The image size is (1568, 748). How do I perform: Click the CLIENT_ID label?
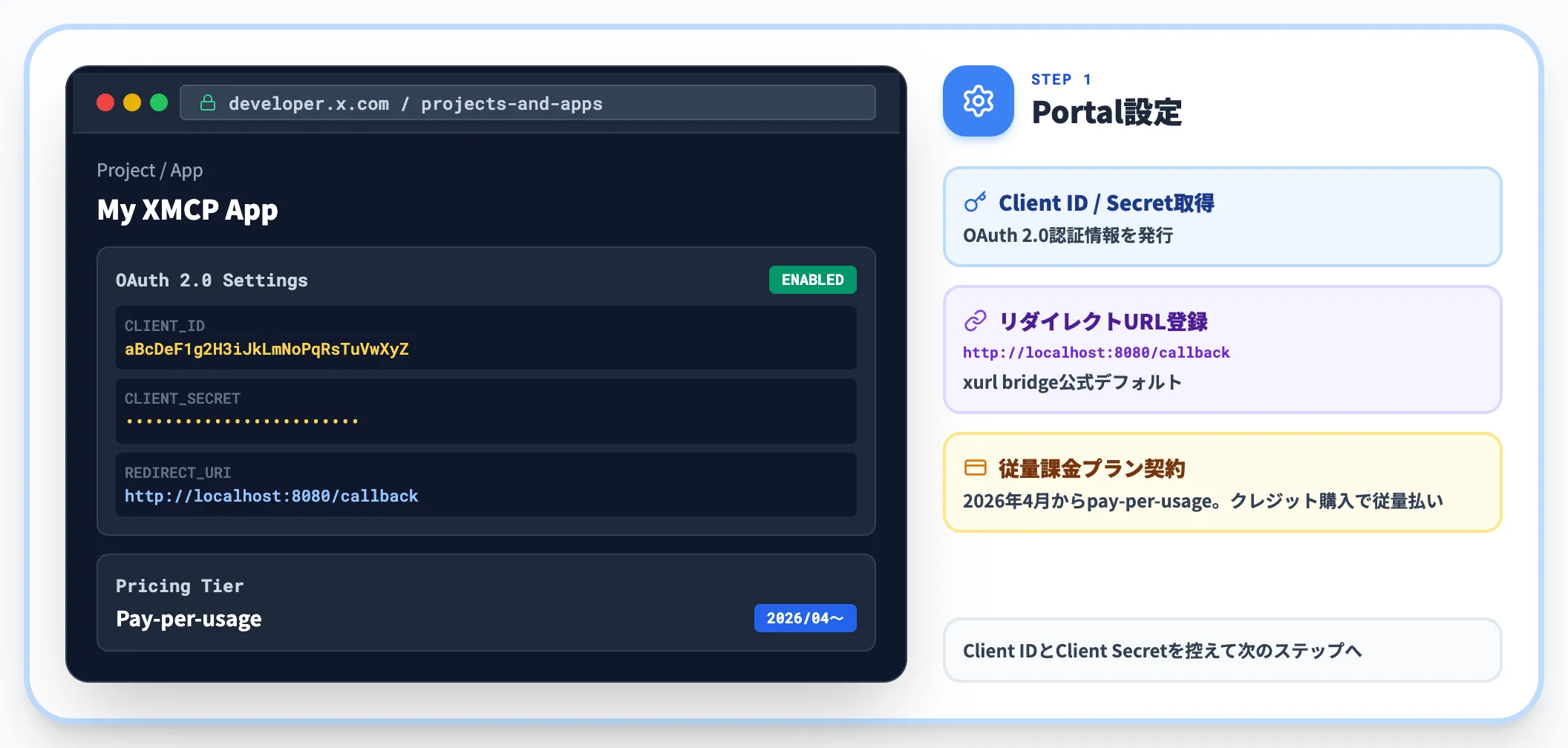[165, 326]
